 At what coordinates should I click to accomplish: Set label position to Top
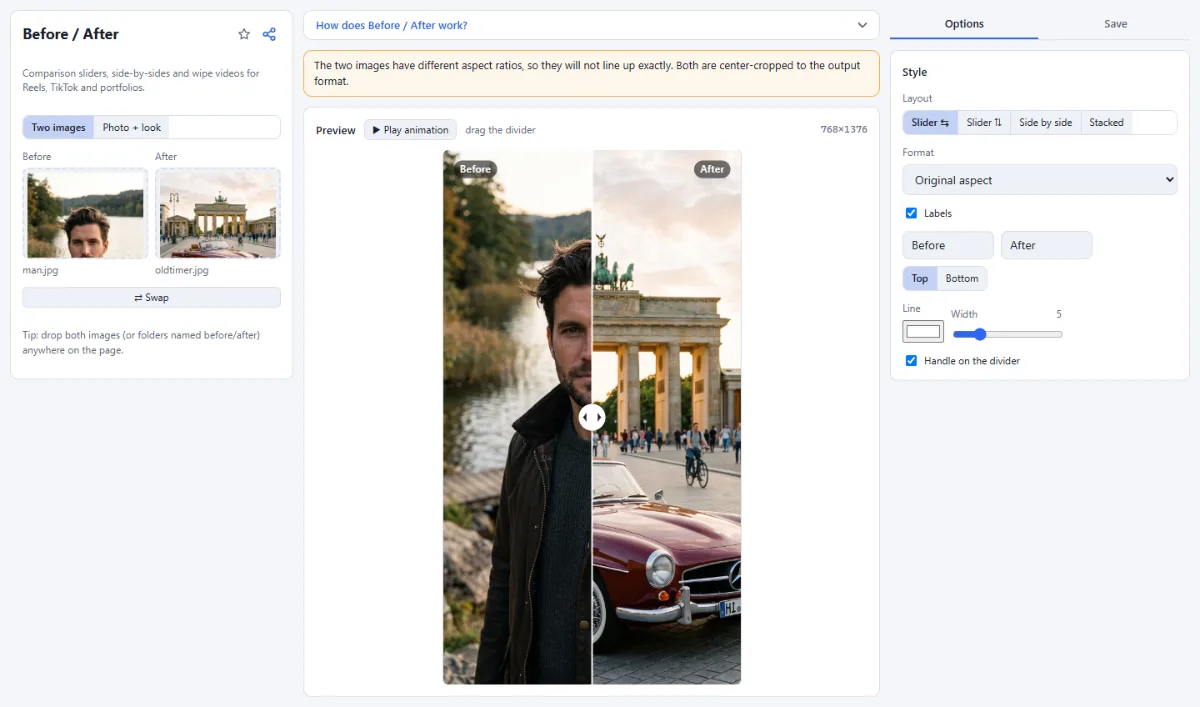pos(920,278)
